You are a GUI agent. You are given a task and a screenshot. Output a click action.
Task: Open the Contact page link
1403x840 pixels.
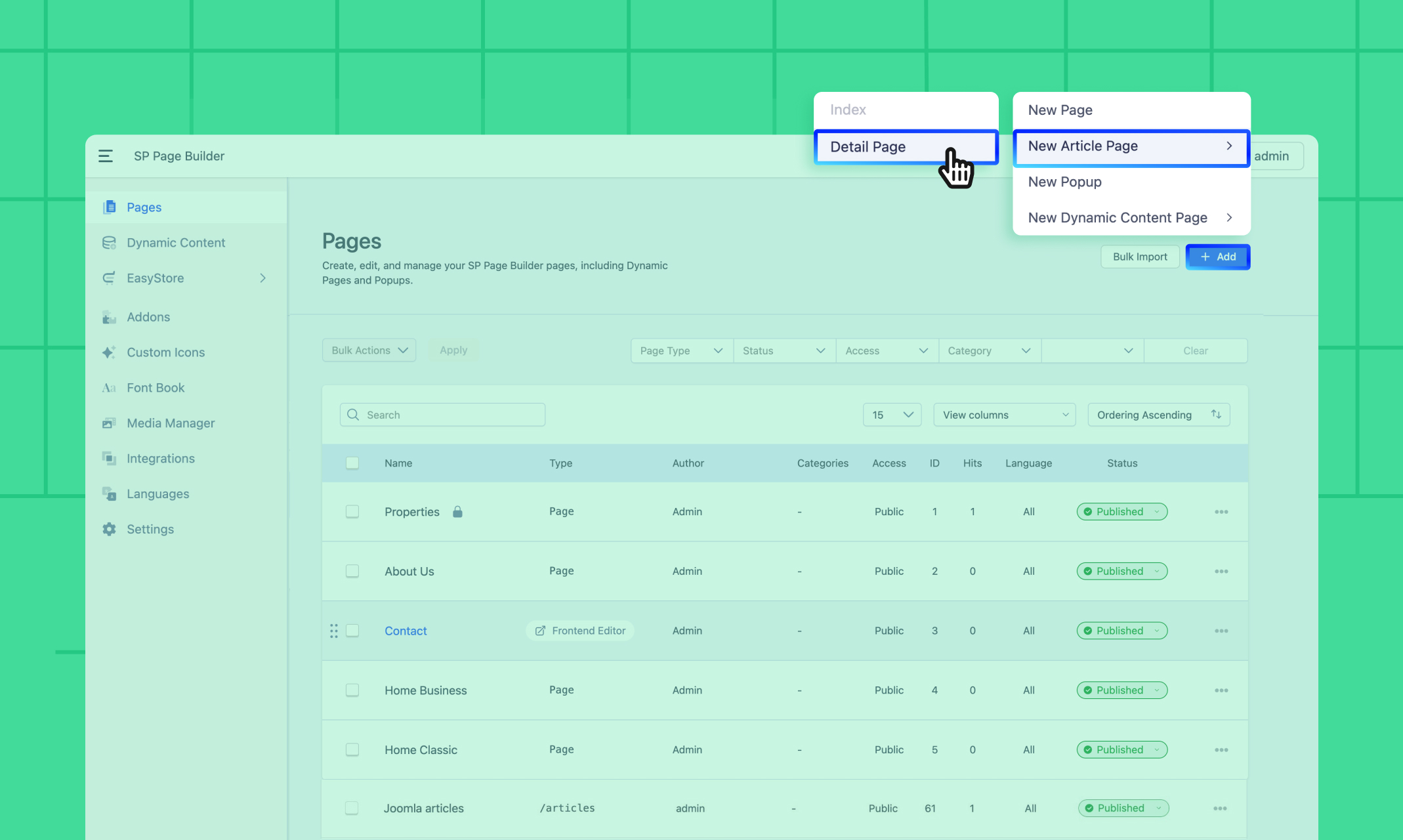[x=406, y=631]
